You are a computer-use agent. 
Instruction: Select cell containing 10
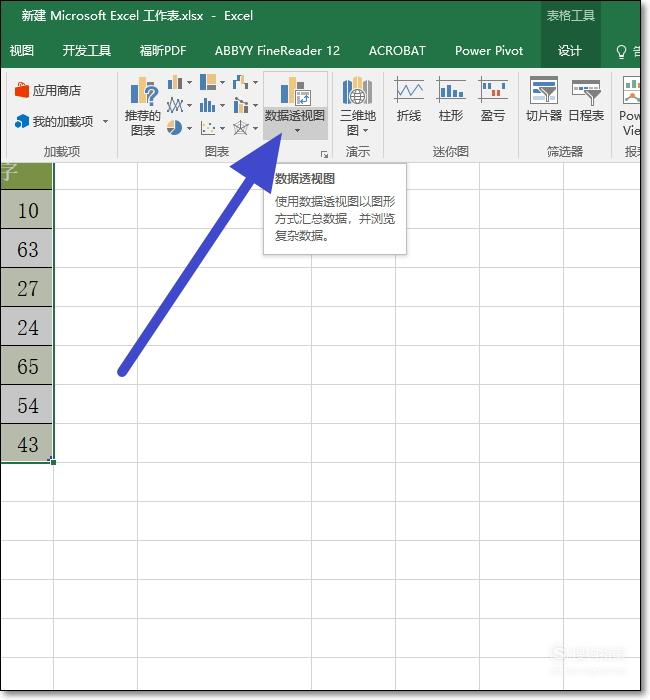27,209
